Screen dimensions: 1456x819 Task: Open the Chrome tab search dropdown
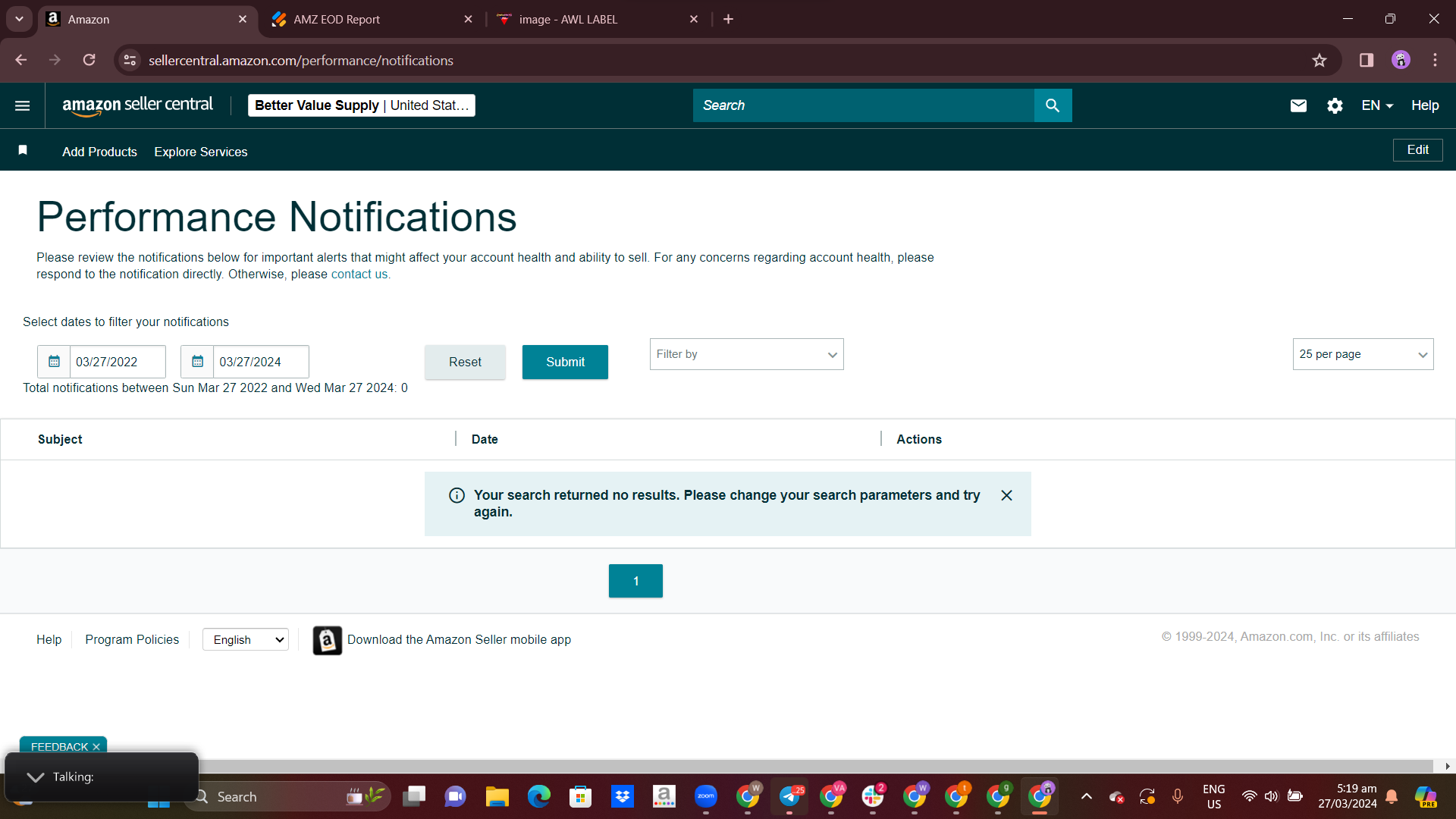click(x=19, y=19)
